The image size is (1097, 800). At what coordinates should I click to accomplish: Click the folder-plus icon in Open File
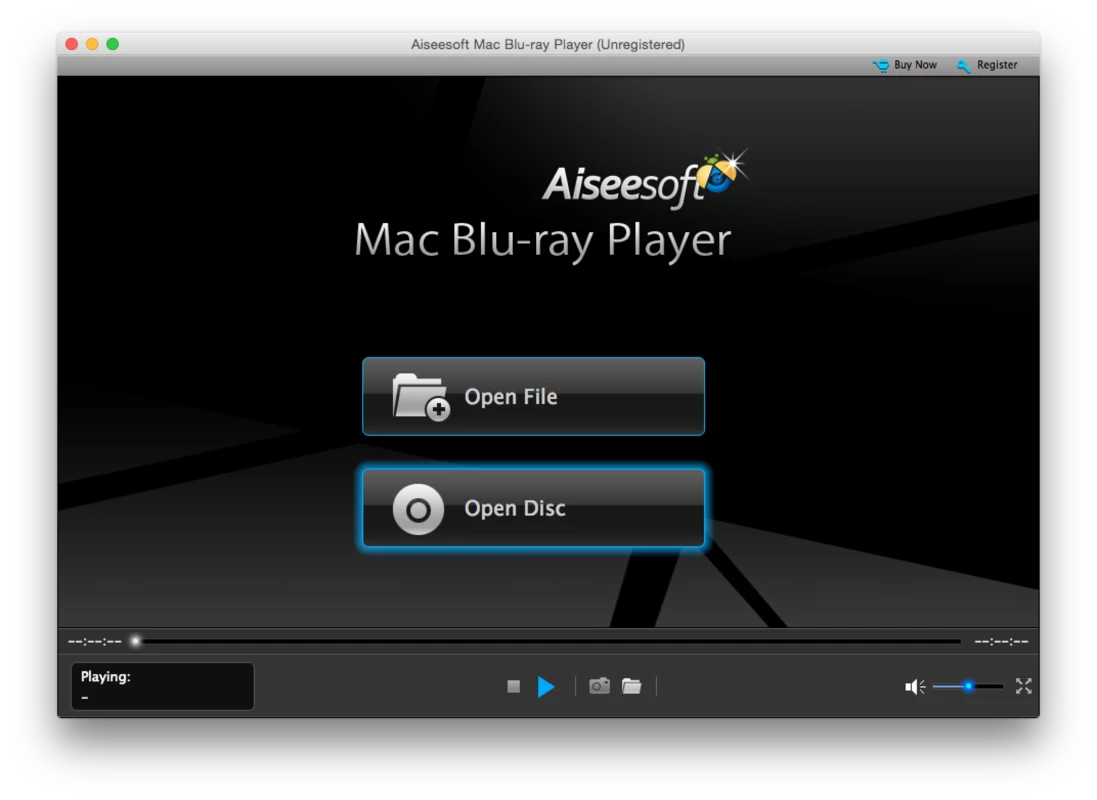(420, 396)
